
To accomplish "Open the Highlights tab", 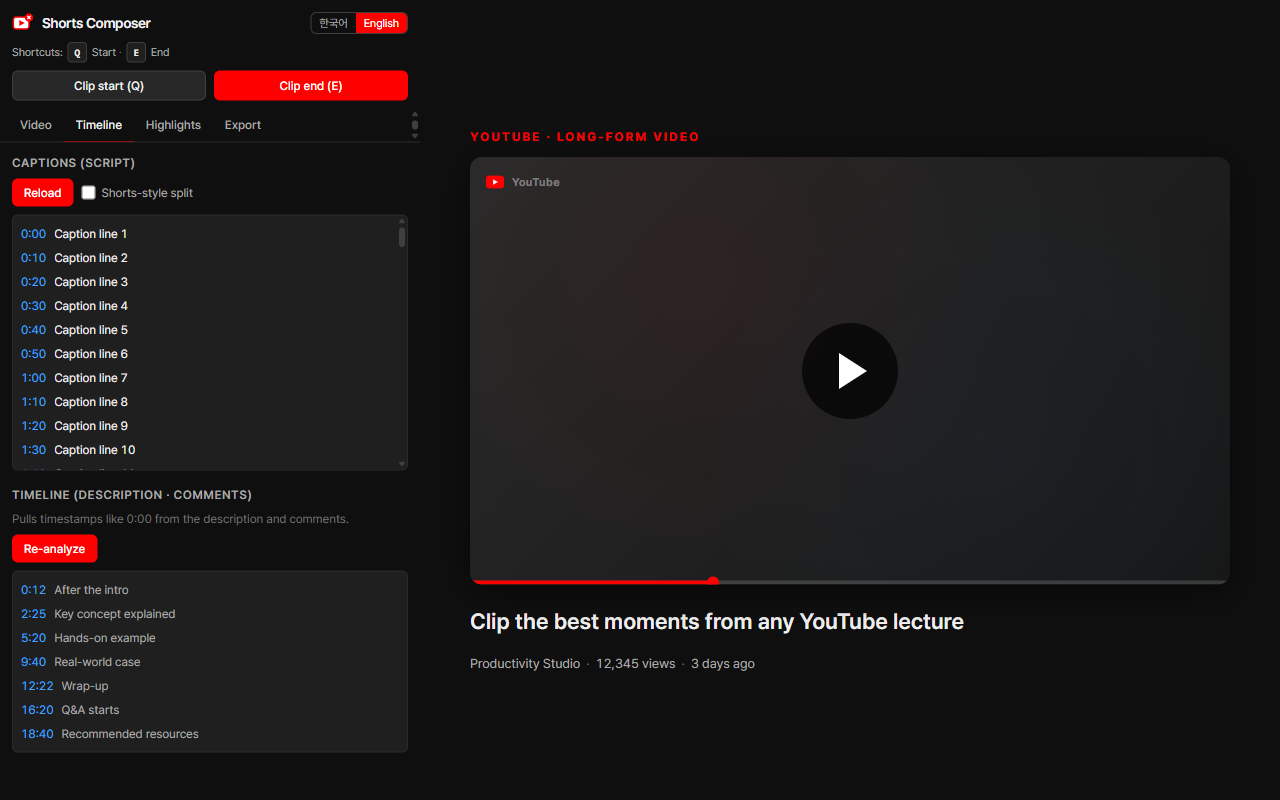I will pyautogui.click(x=173, y=125).
